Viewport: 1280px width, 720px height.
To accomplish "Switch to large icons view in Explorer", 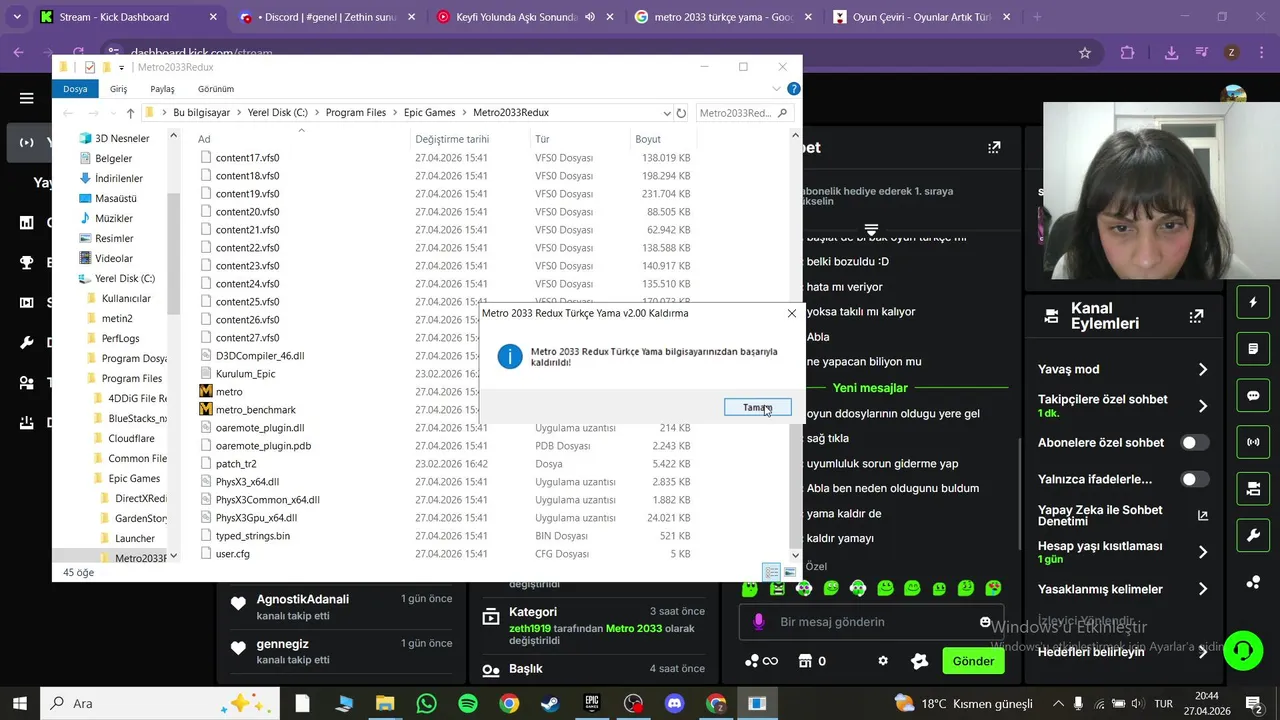I will pos(790,572).
